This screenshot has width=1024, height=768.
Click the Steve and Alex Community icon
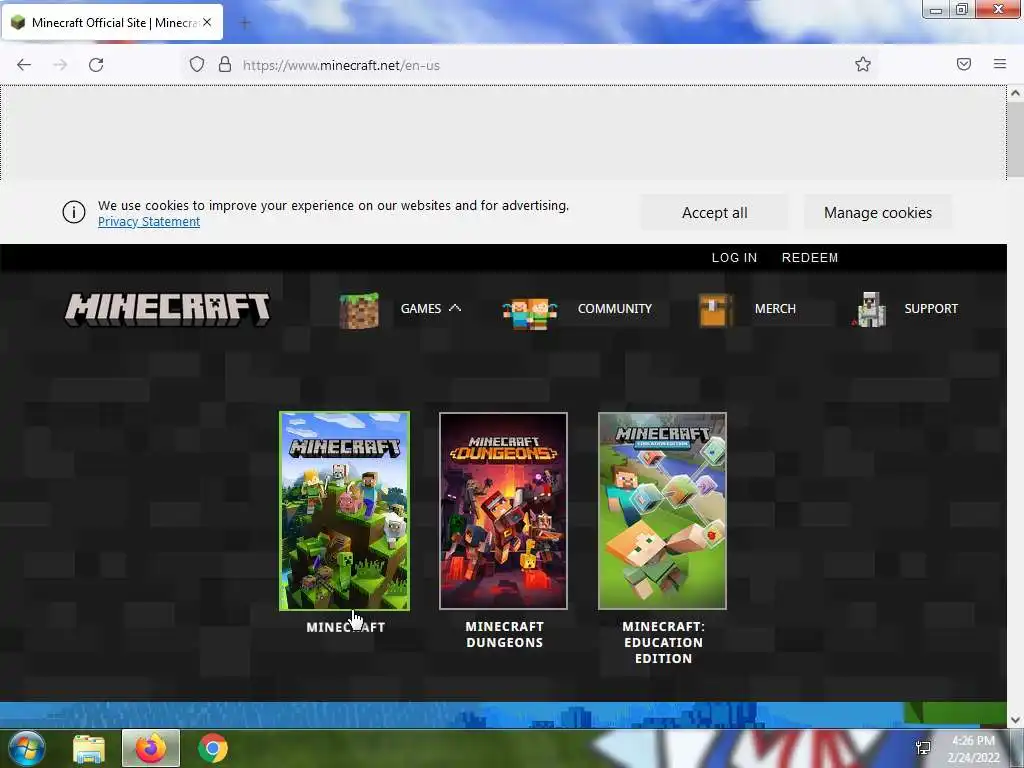point(530,313)
